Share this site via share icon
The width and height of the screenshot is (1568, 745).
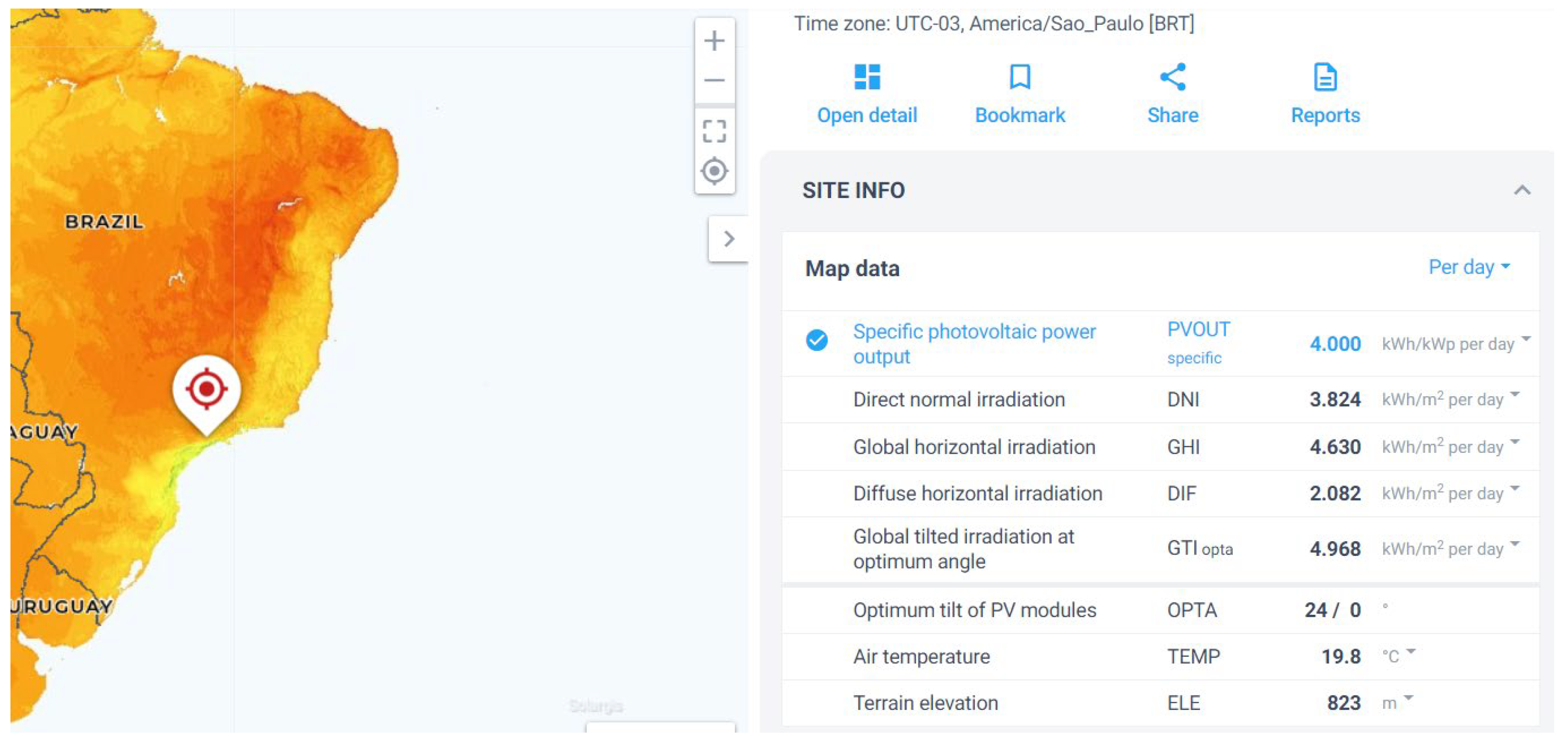coord(1172,77)
